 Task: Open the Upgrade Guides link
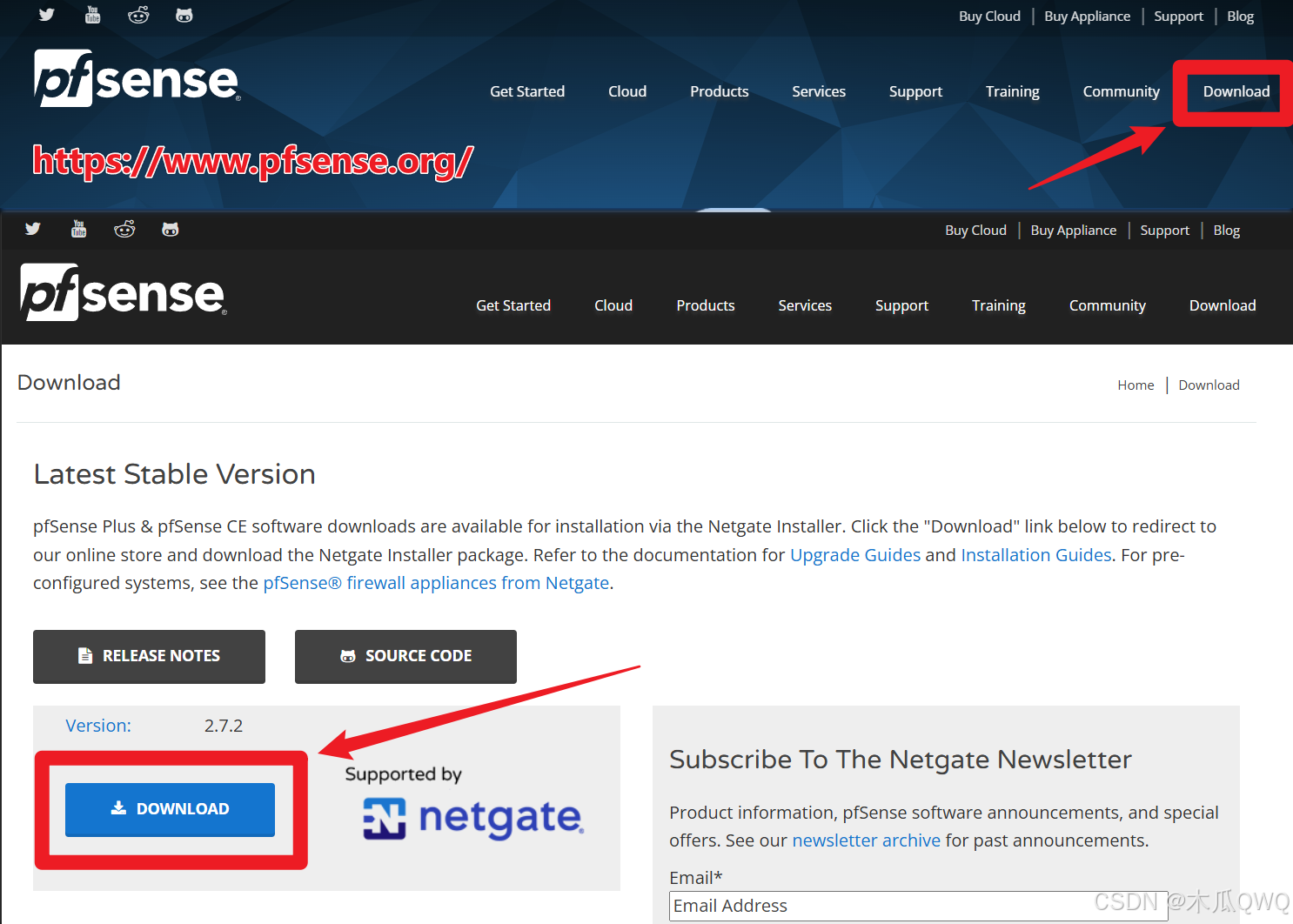point(855,555)
